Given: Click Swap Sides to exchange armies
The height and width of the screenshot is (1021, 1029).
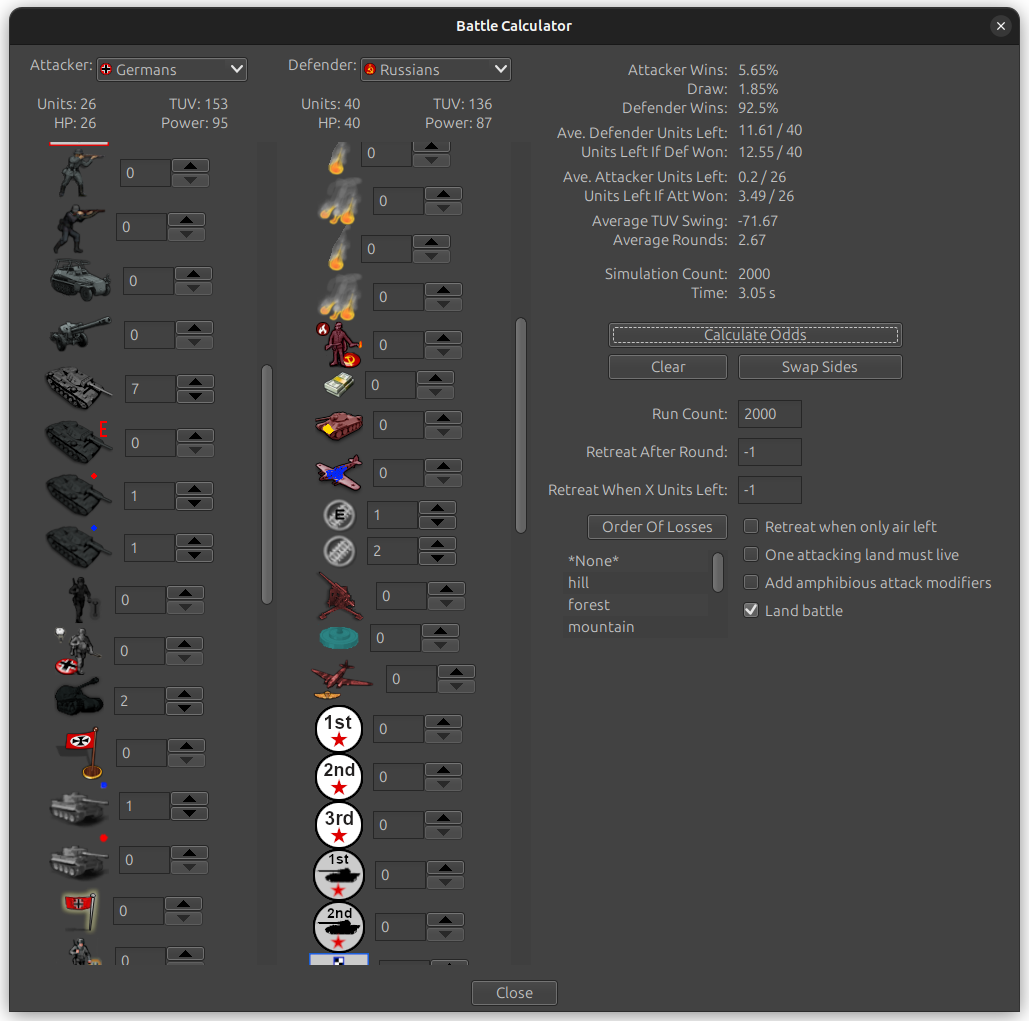Looking at the screenshot, I should (x=819, y=367).
